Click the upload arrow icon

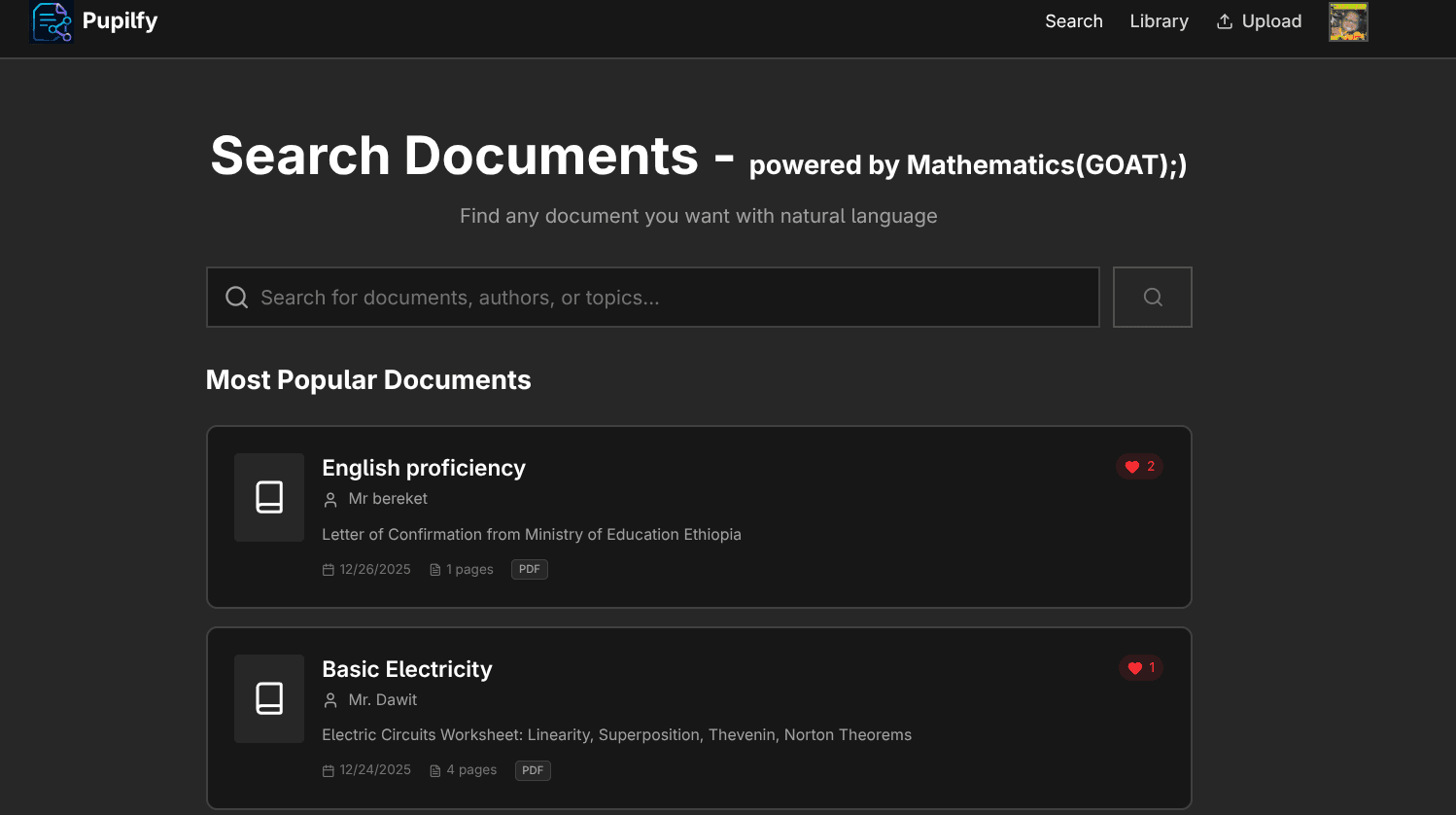tap(1225, 21)
